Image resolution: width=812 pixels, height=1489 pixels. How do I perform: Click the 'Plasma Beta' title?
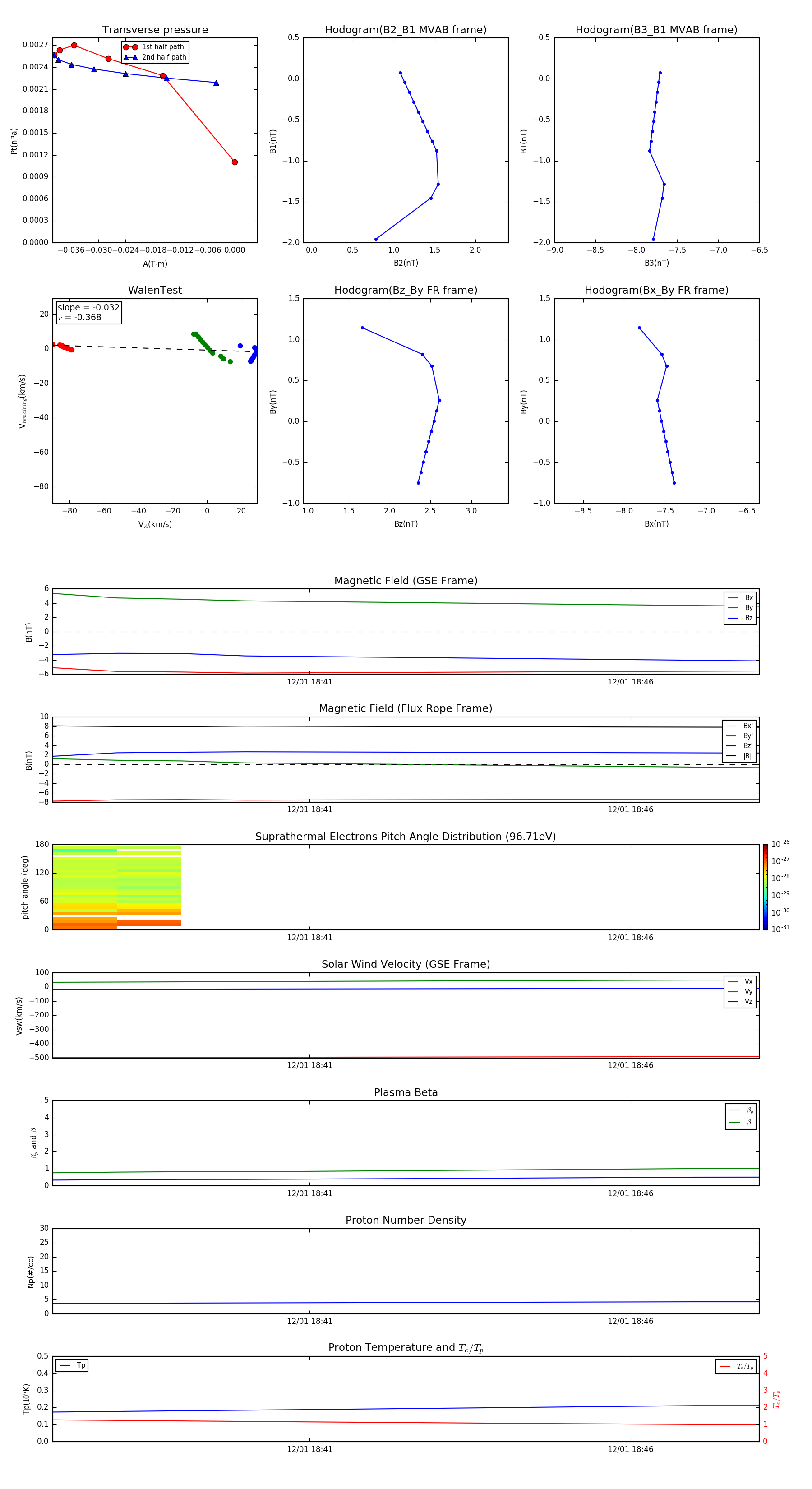[406, 1092]
